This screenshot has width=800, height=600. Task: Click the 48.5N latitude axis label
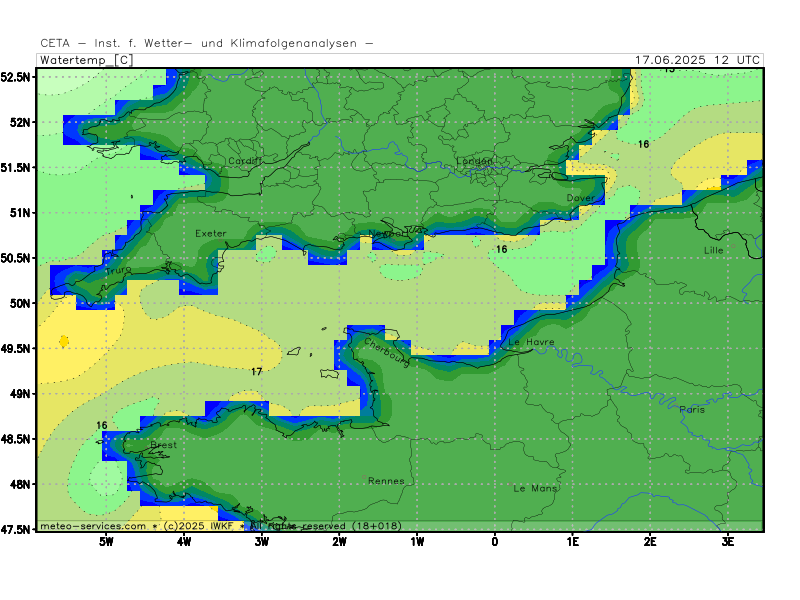coord(15,439)
